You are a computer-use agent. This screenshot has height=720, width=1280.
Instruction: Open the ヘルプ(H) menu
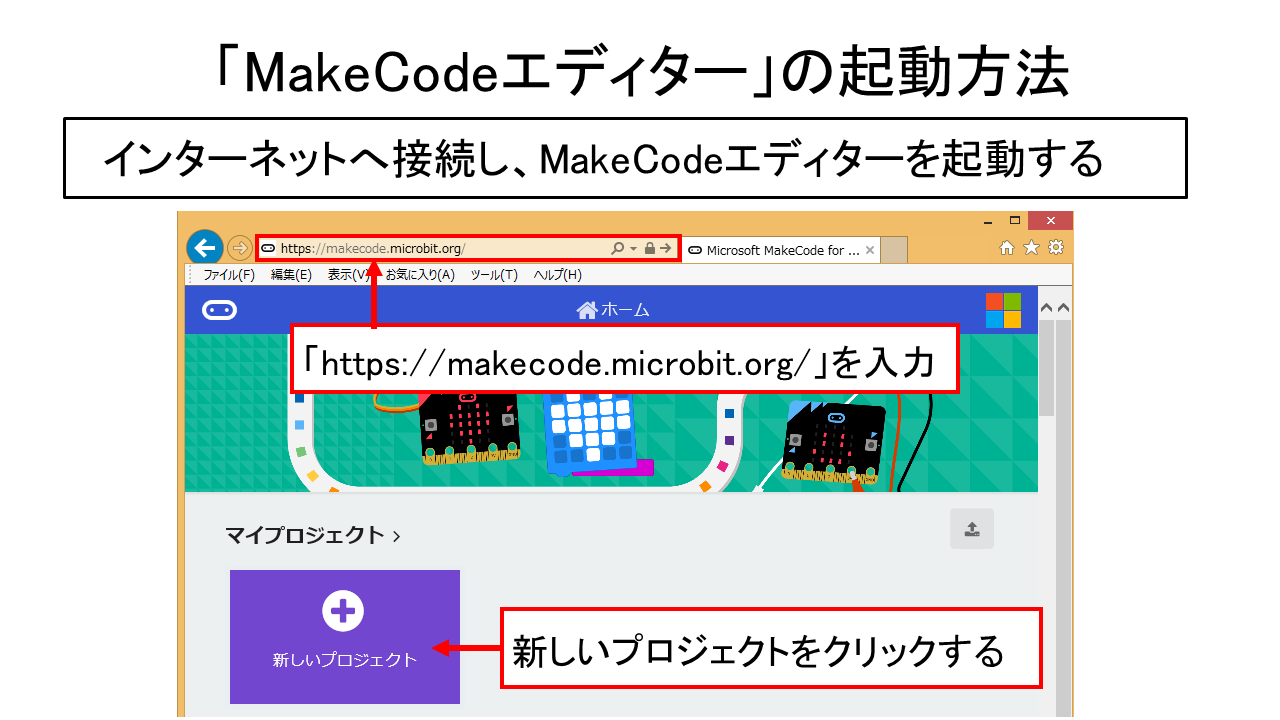click(x=557, y=275)
